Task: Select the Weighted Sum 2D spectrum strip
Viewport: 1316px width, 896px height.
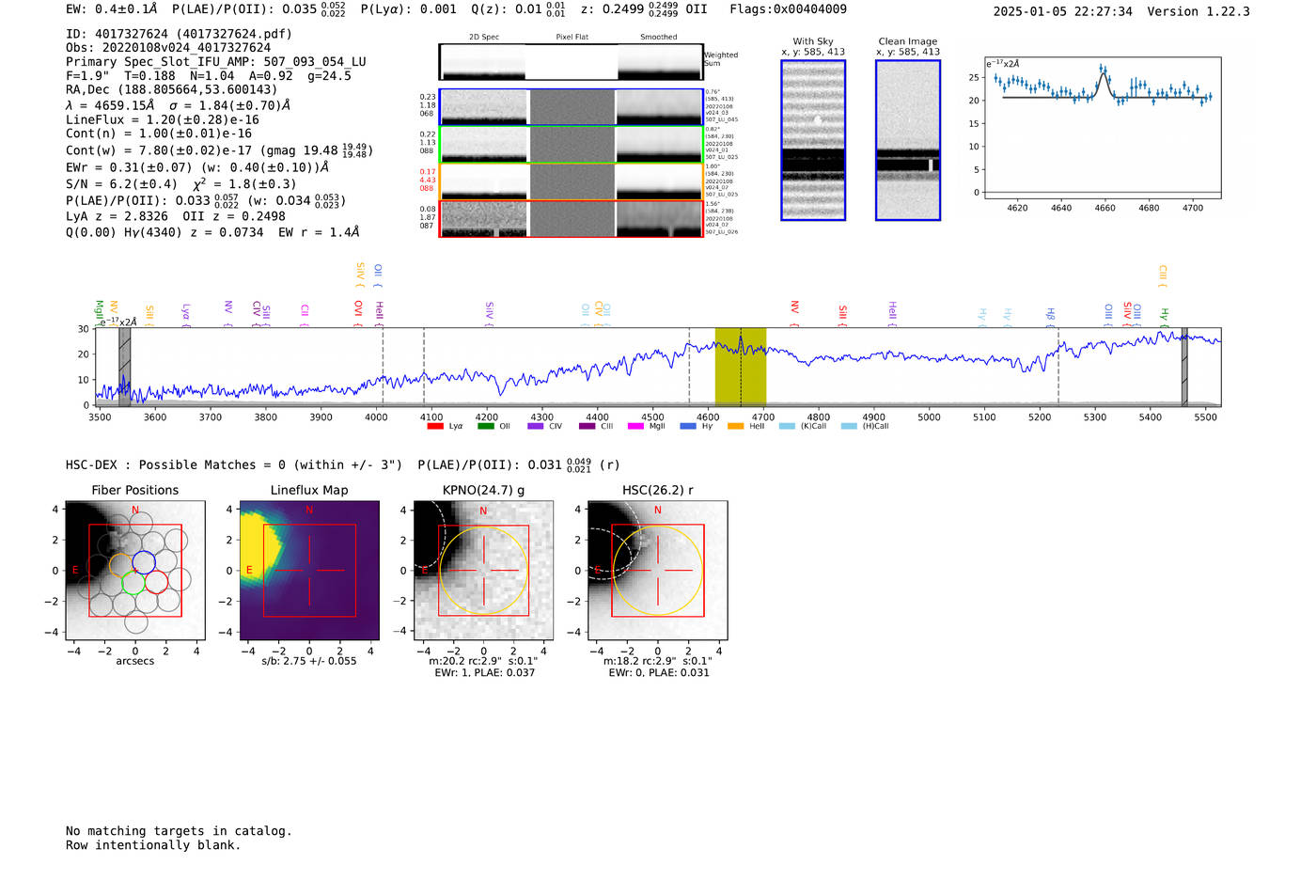Action: pos(572,62)
